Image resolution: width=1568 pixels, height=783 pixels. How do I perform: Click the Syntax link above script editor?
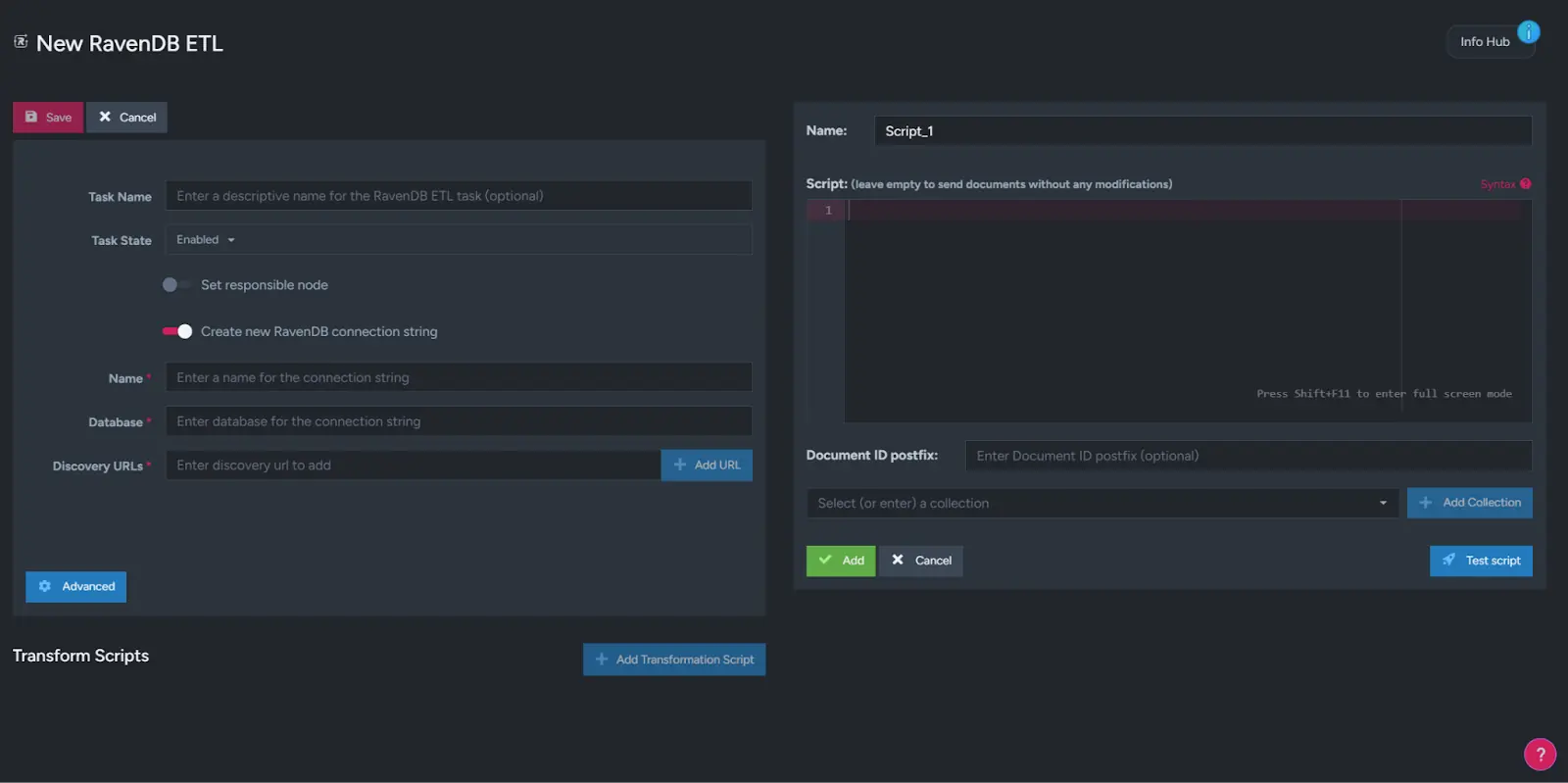pos(1497,184)
